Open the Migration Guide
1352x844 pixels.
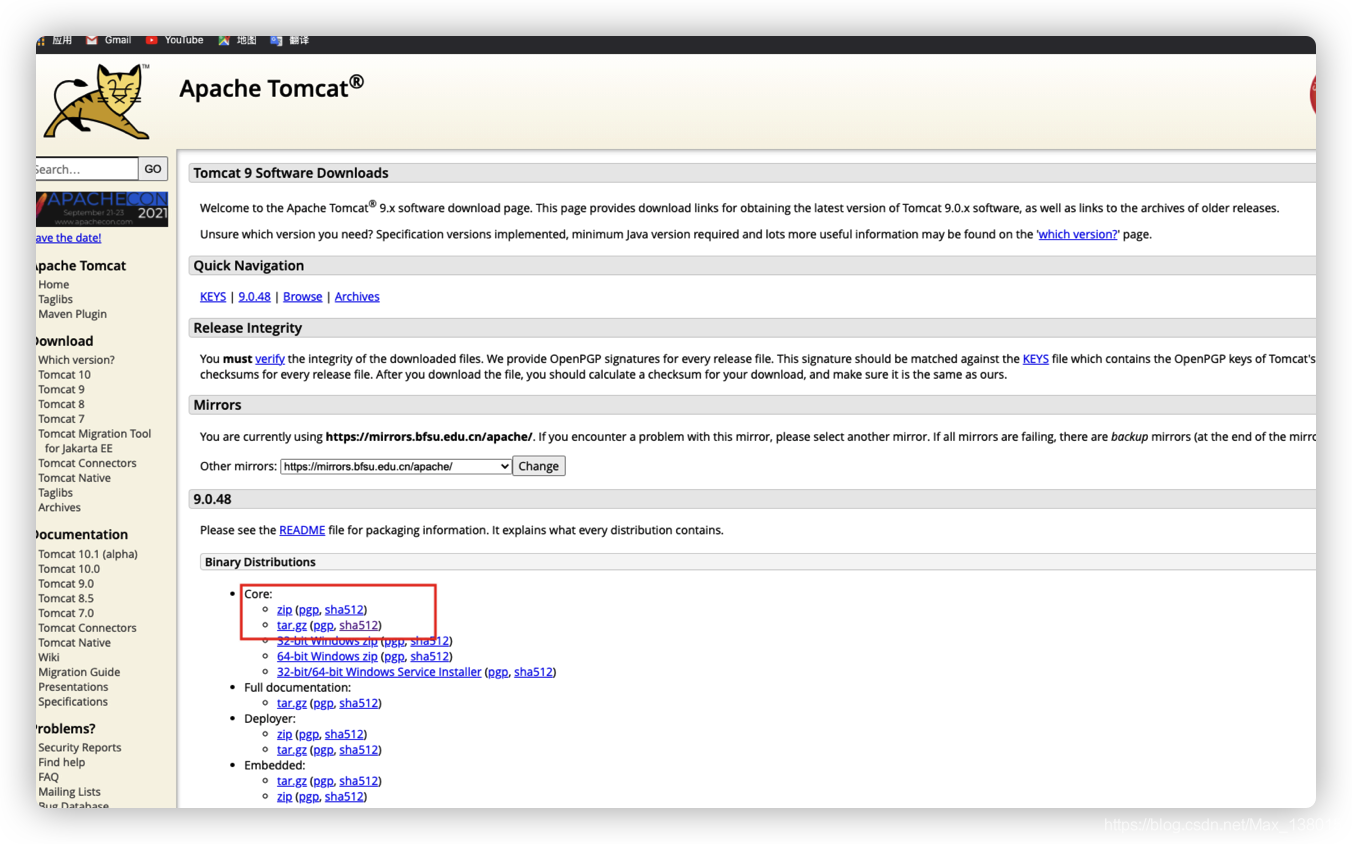click(x=79, y=672)
